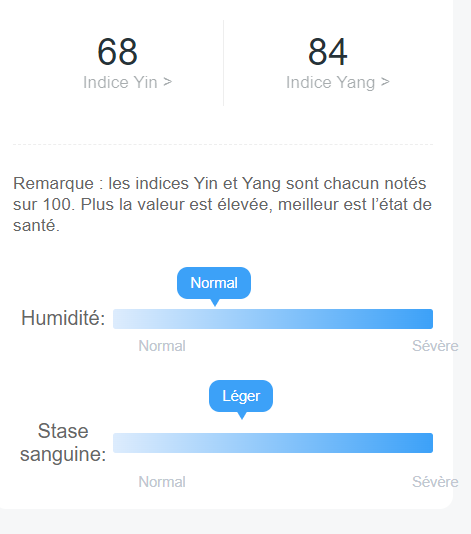
Task: Click the Sévère scale label under Humidité
Action: point(435,346)
